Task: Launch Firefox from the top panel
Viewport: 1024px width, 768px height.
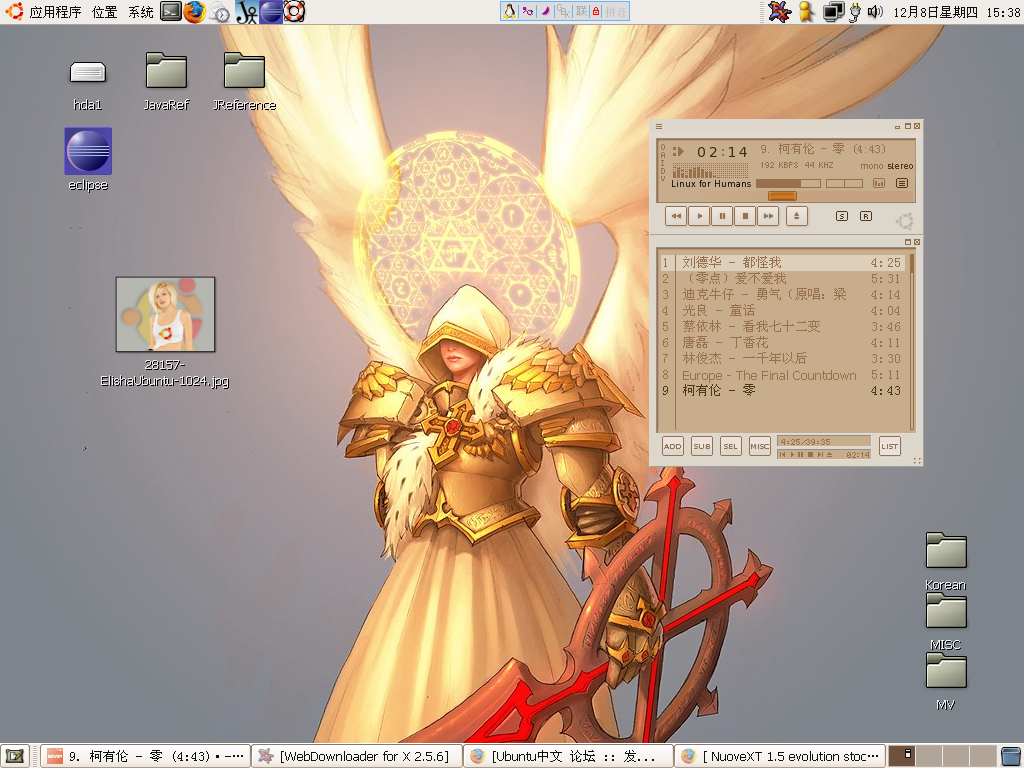Action: [194, 12]
